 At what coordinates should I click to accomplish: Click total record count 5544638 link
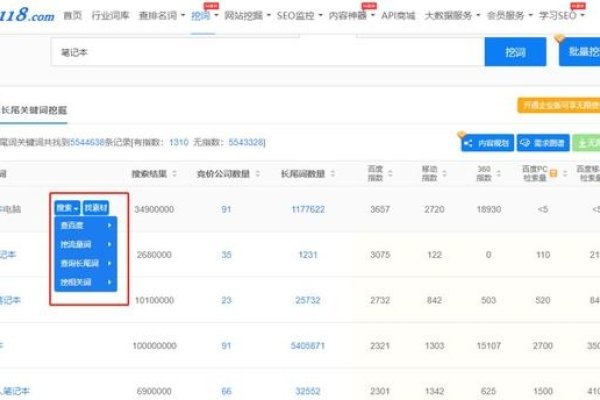pos(87,142)
